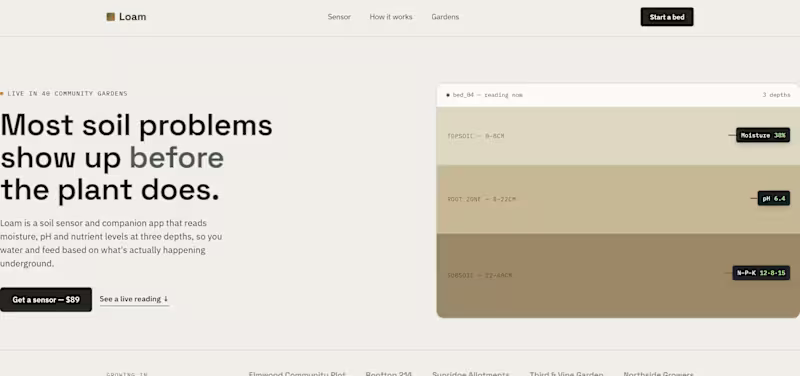Click the N-P-K 12-8-15 reading tag
This screenshot has width=800, height=376.
click(x=761, y=273)
